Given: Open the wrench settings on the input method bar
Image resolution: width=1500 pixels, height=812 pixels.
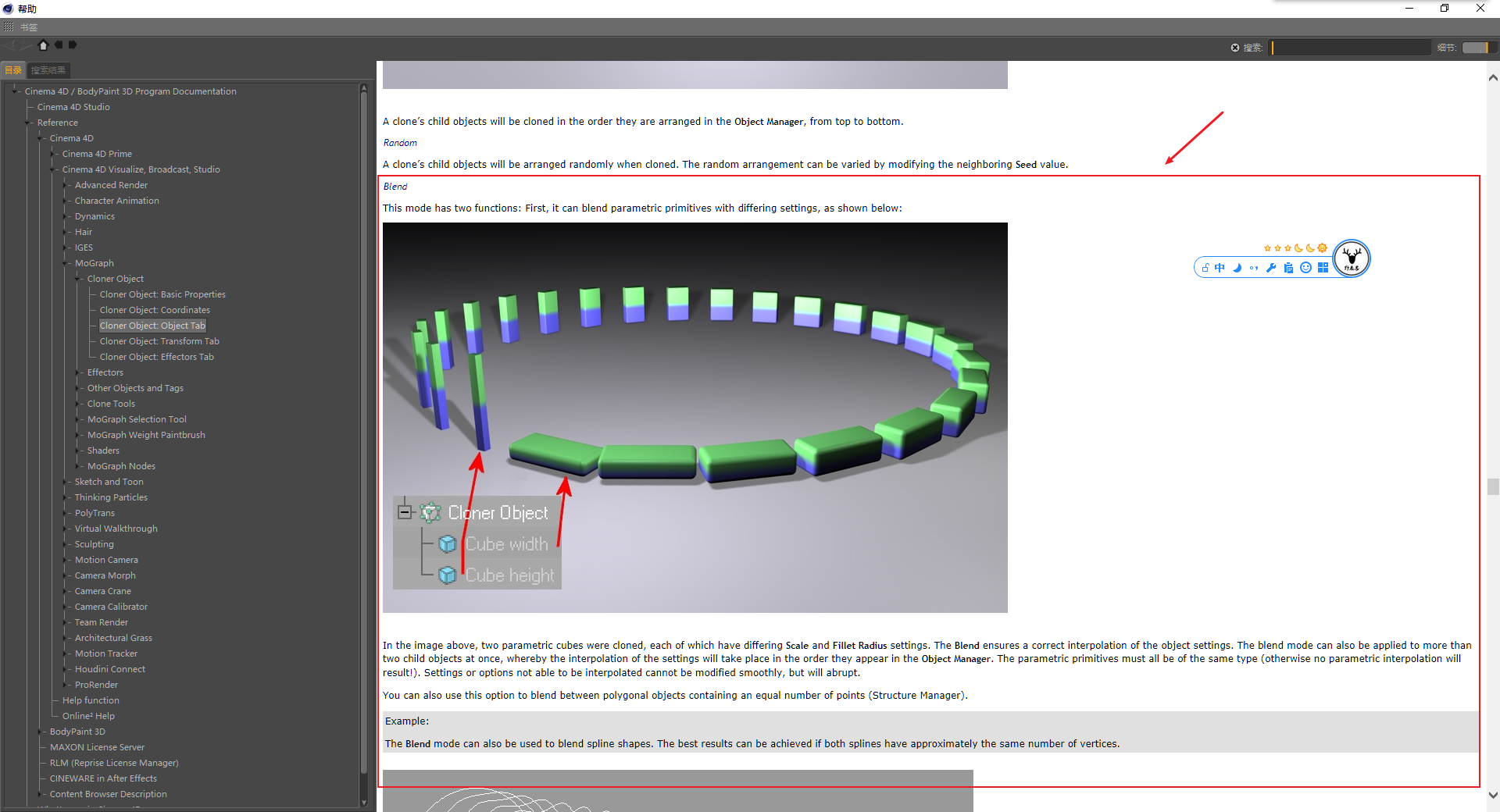Looking at the screenshot, I should (1271, 268).
